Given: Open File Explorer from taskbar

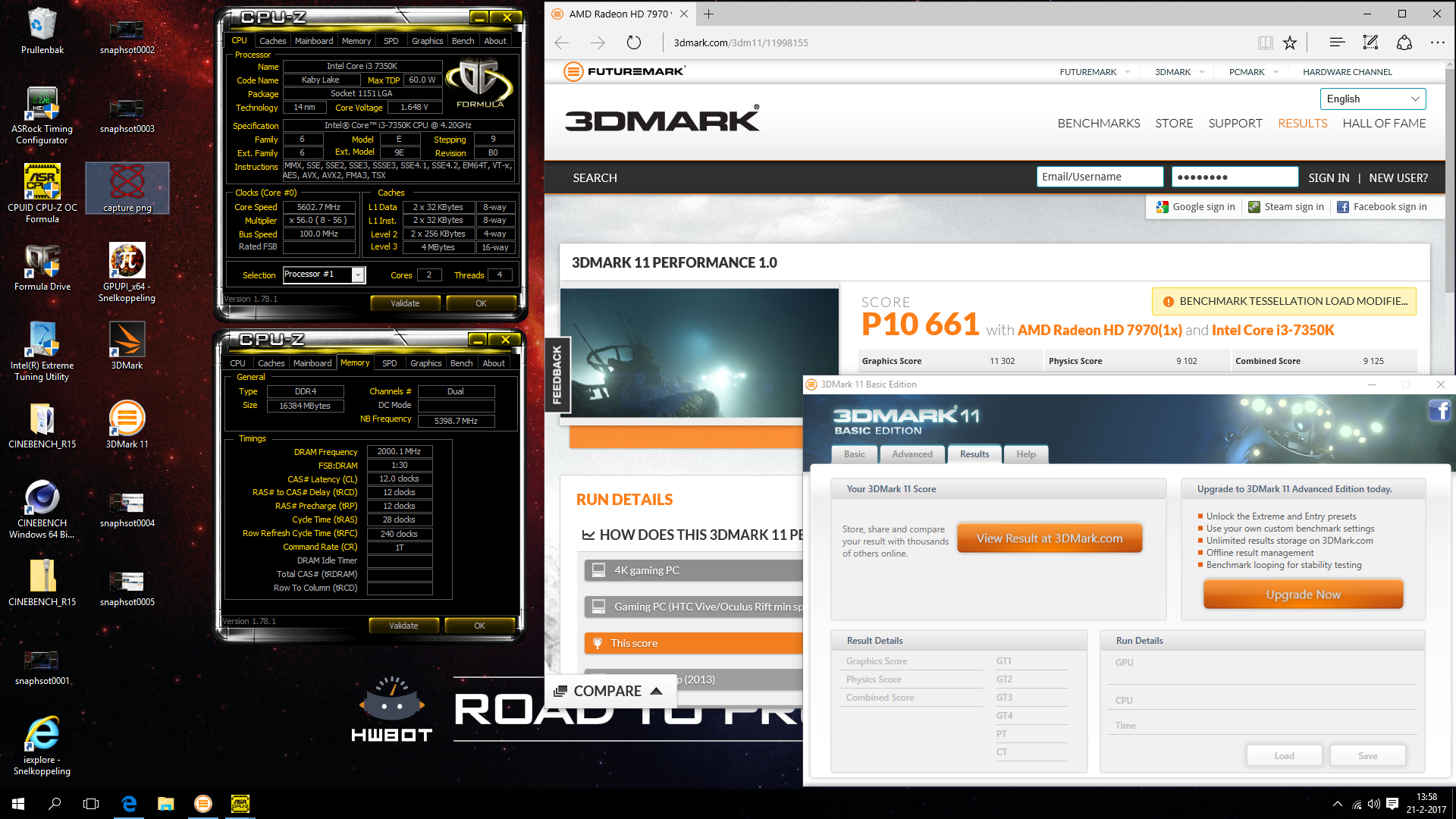Looking at the screenshot, I should click(x=165, y=804).
